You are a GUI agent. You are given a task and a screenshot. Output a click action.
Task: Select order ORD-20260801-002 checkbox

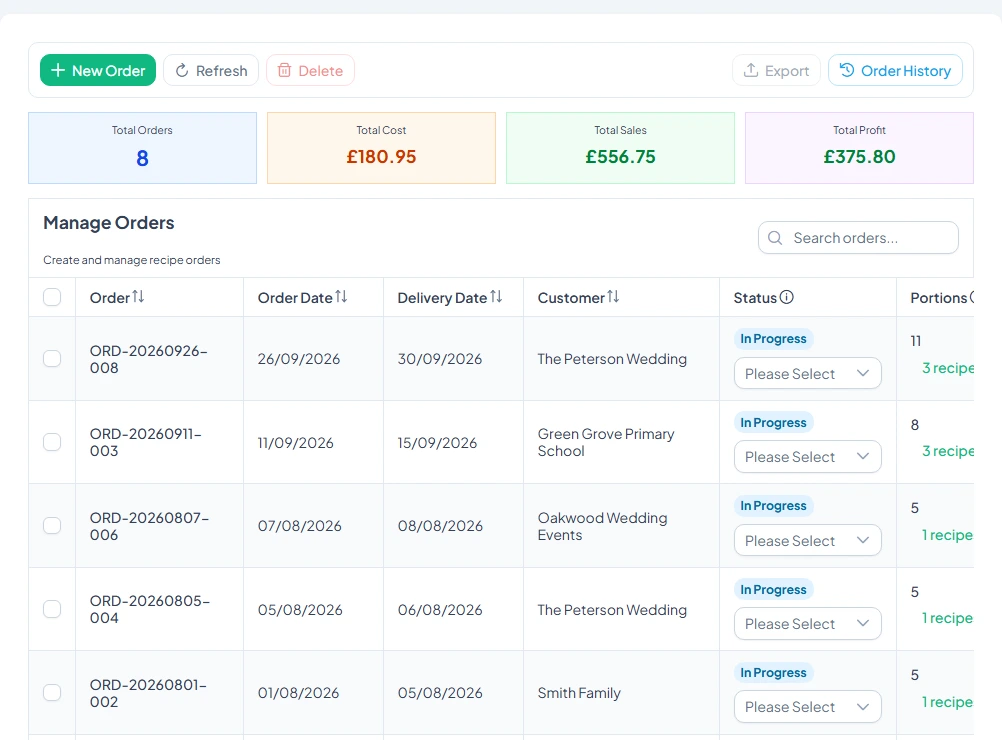pyautogui.click(x=52, y=693)
